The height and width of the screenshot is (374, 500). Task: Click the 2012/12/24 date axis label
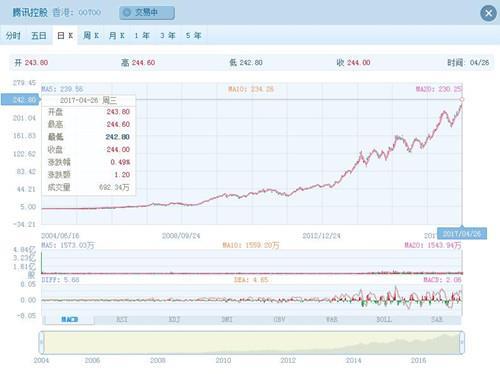click(x=321, y=236)
